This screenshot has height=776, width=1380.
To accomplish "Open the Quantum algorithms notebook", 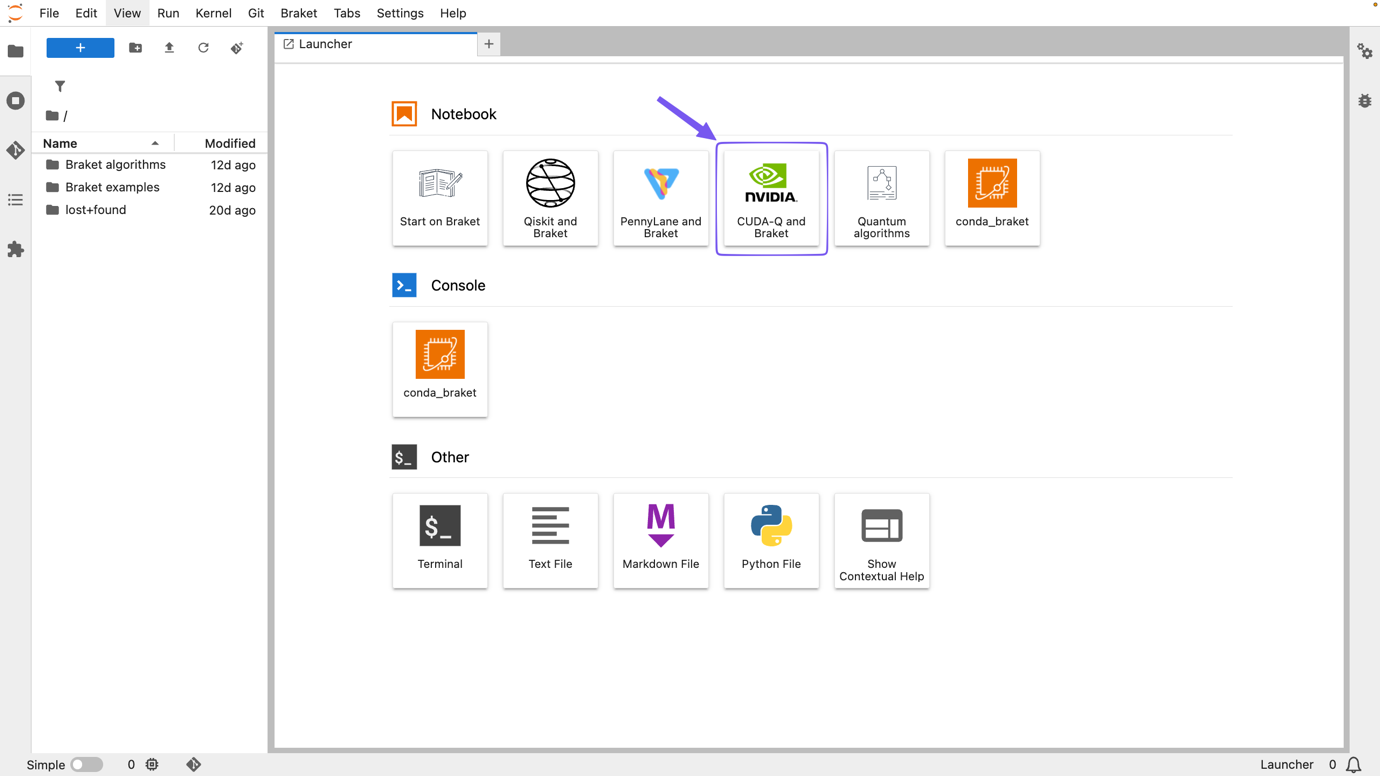I will tap(882, 198).
